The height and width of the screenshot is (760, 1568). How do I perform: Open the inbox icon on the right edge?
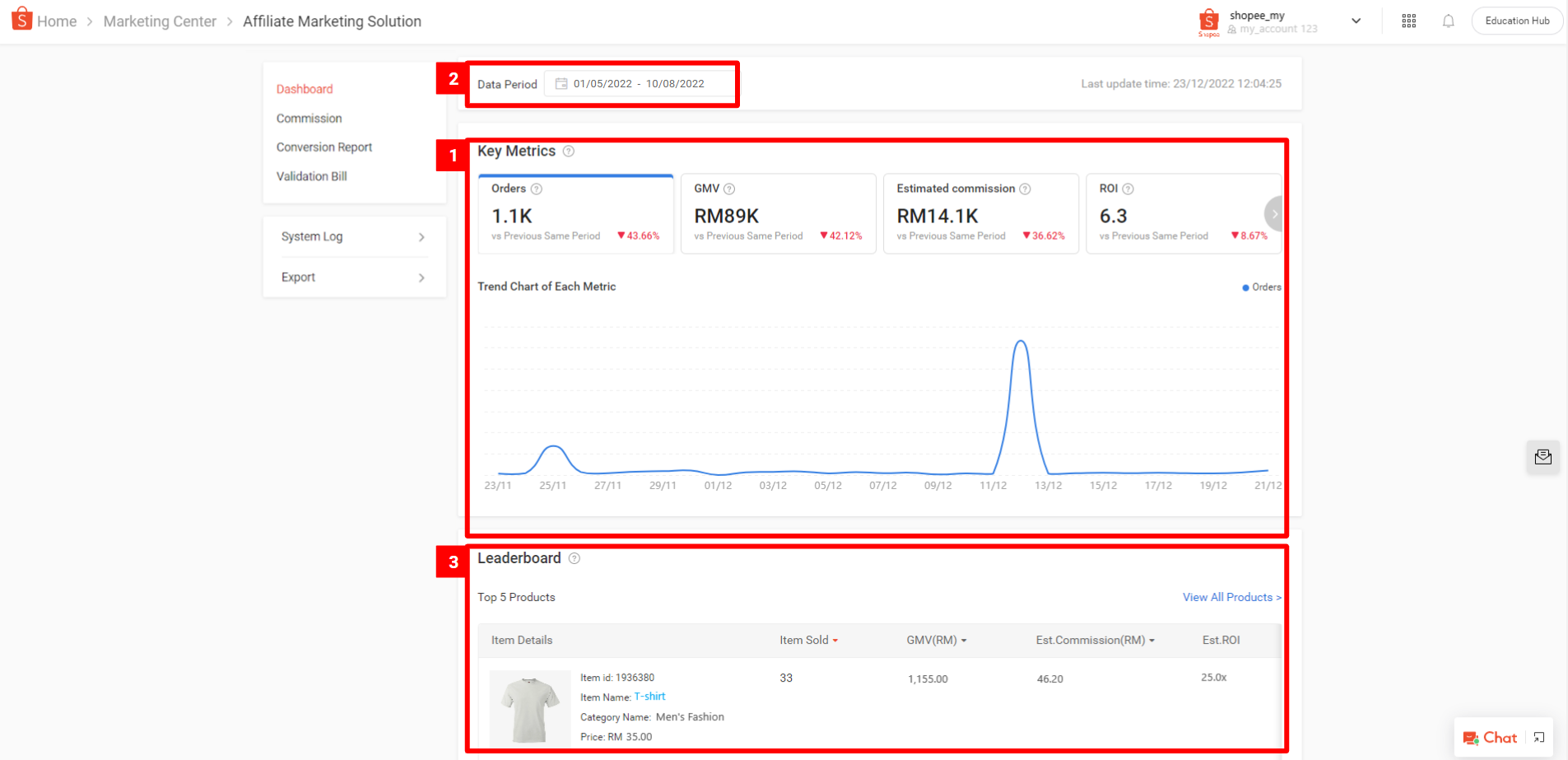1543,457
